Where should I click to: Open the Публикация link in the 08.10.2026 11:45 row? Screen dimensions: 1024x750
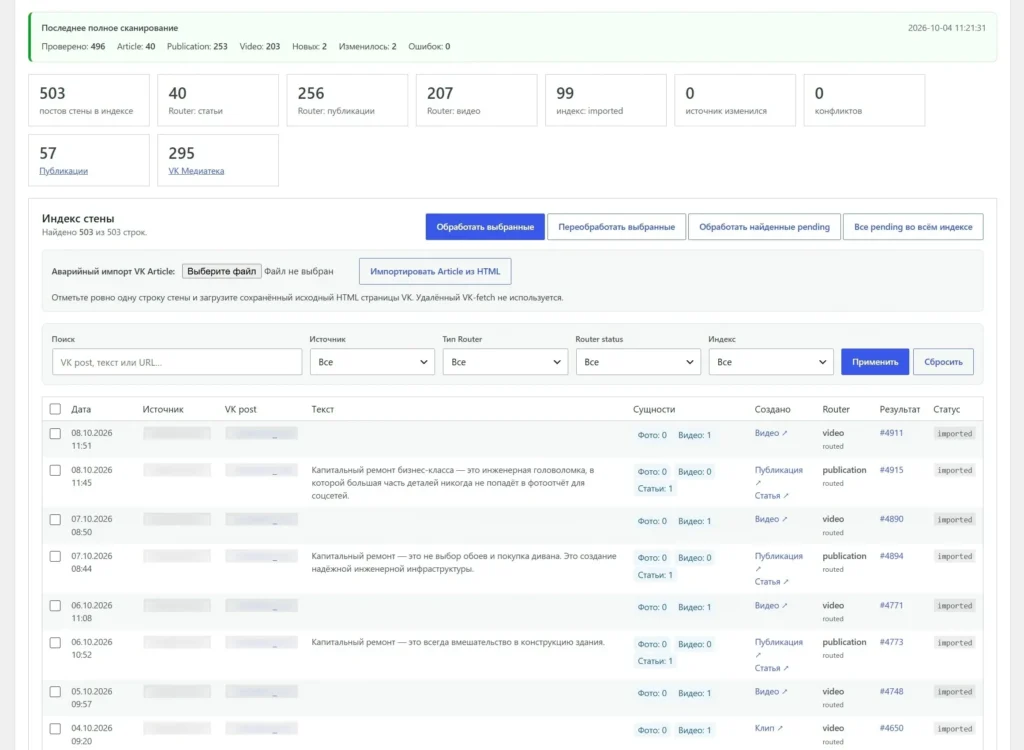click(778, 470)
